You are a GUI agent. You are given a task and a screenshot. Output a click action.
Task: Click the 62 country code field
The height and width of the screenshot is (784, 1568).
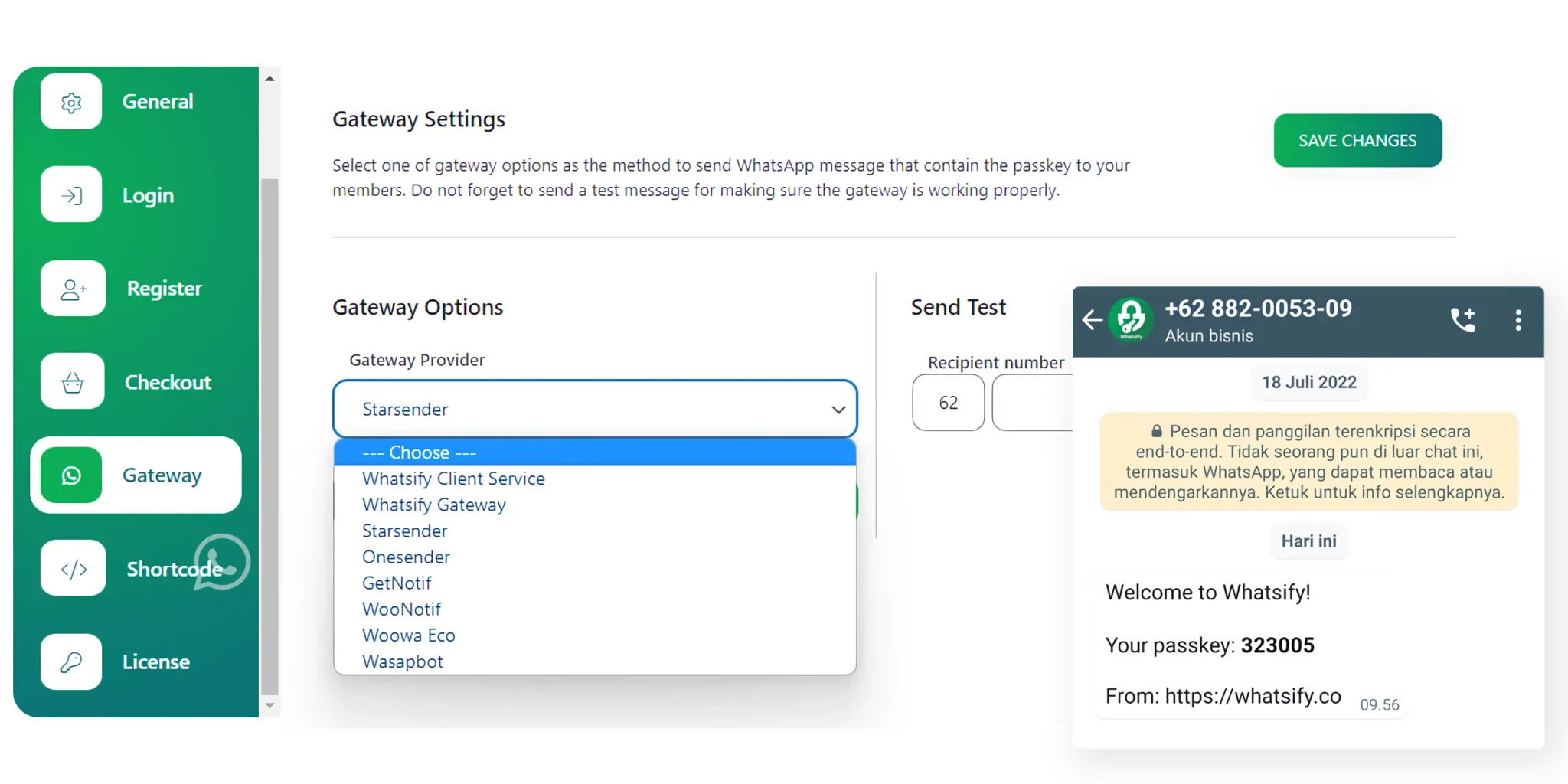pyautogui.click(x=948, y=403)
